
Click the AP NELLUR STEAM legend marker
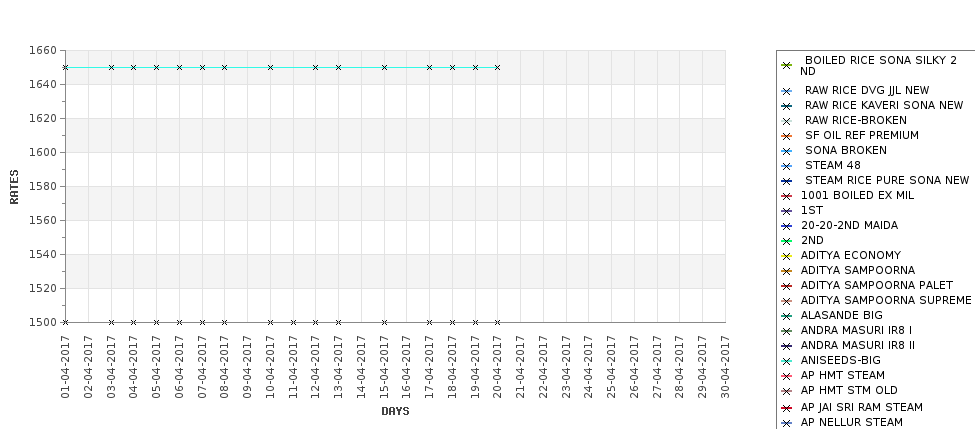(787, 423)
